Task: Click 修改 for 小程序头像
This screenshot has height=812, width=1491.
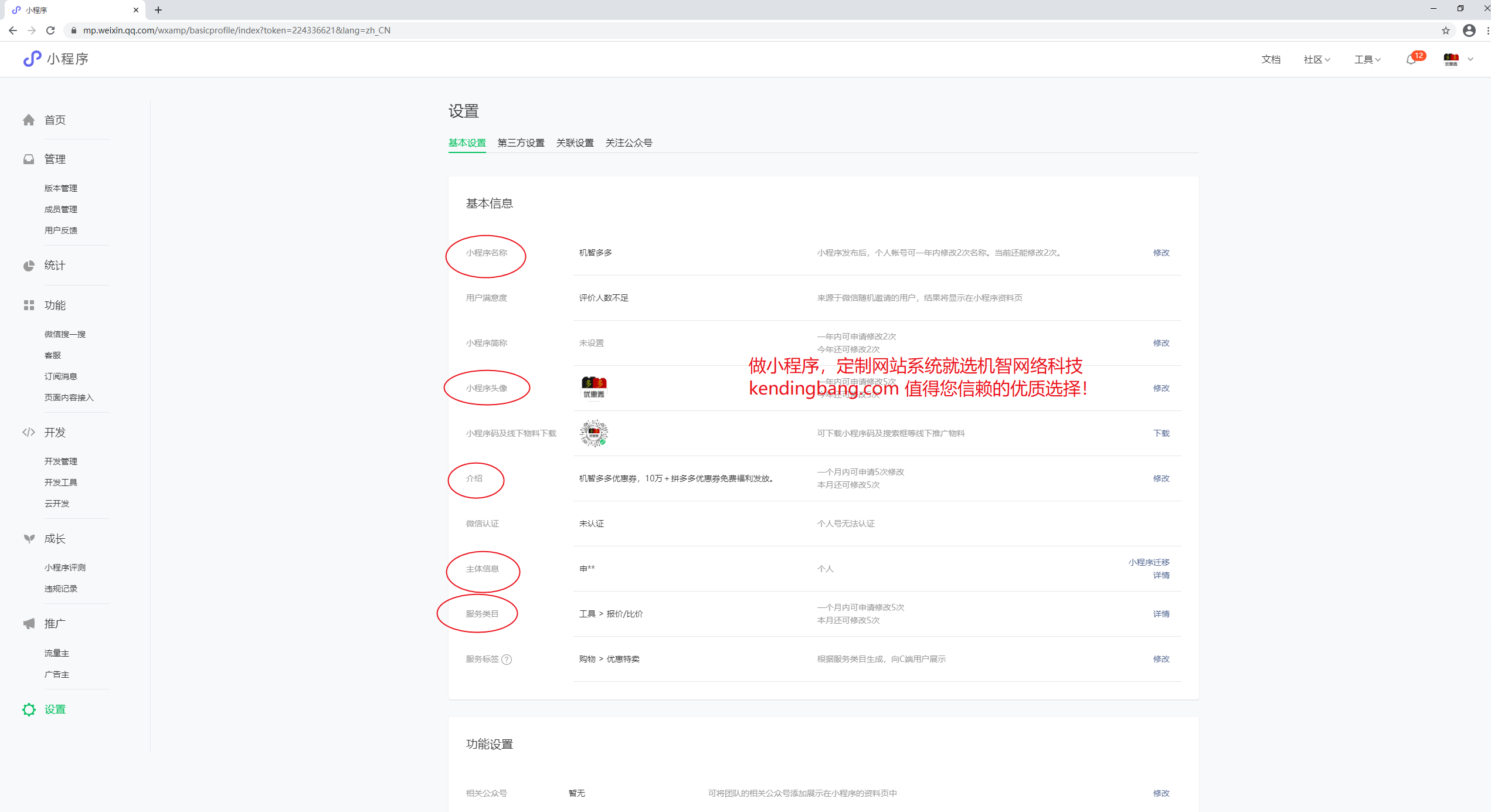Action: [x=1161, y=388]
